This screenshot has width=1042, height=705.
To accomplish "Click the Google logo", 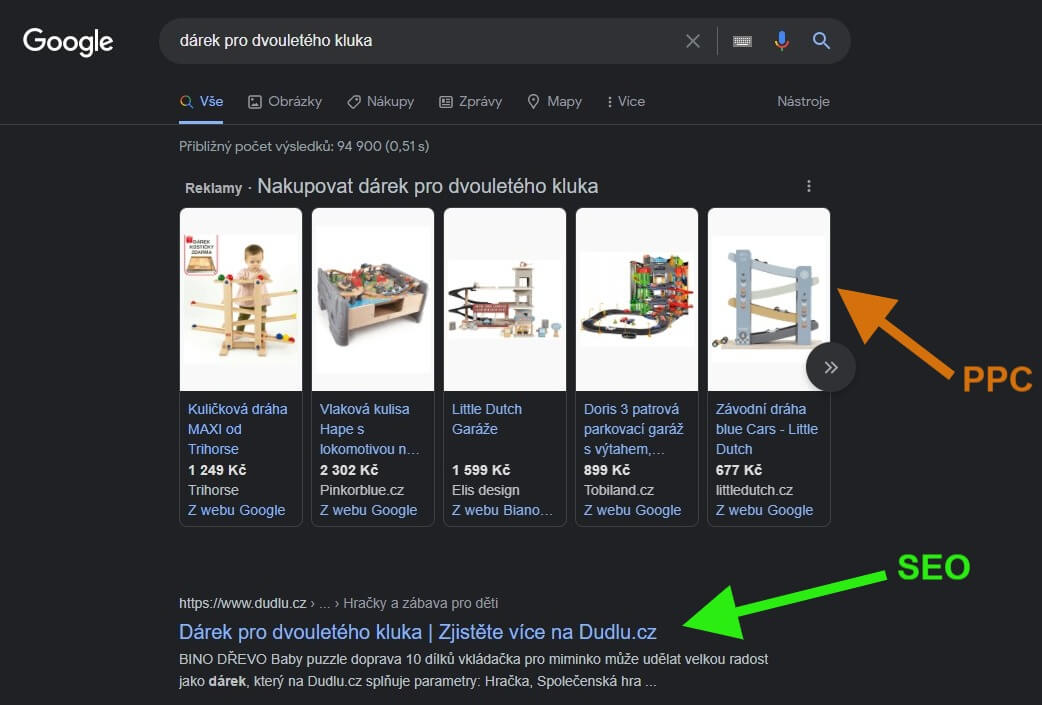I will [x=68, y=41].
